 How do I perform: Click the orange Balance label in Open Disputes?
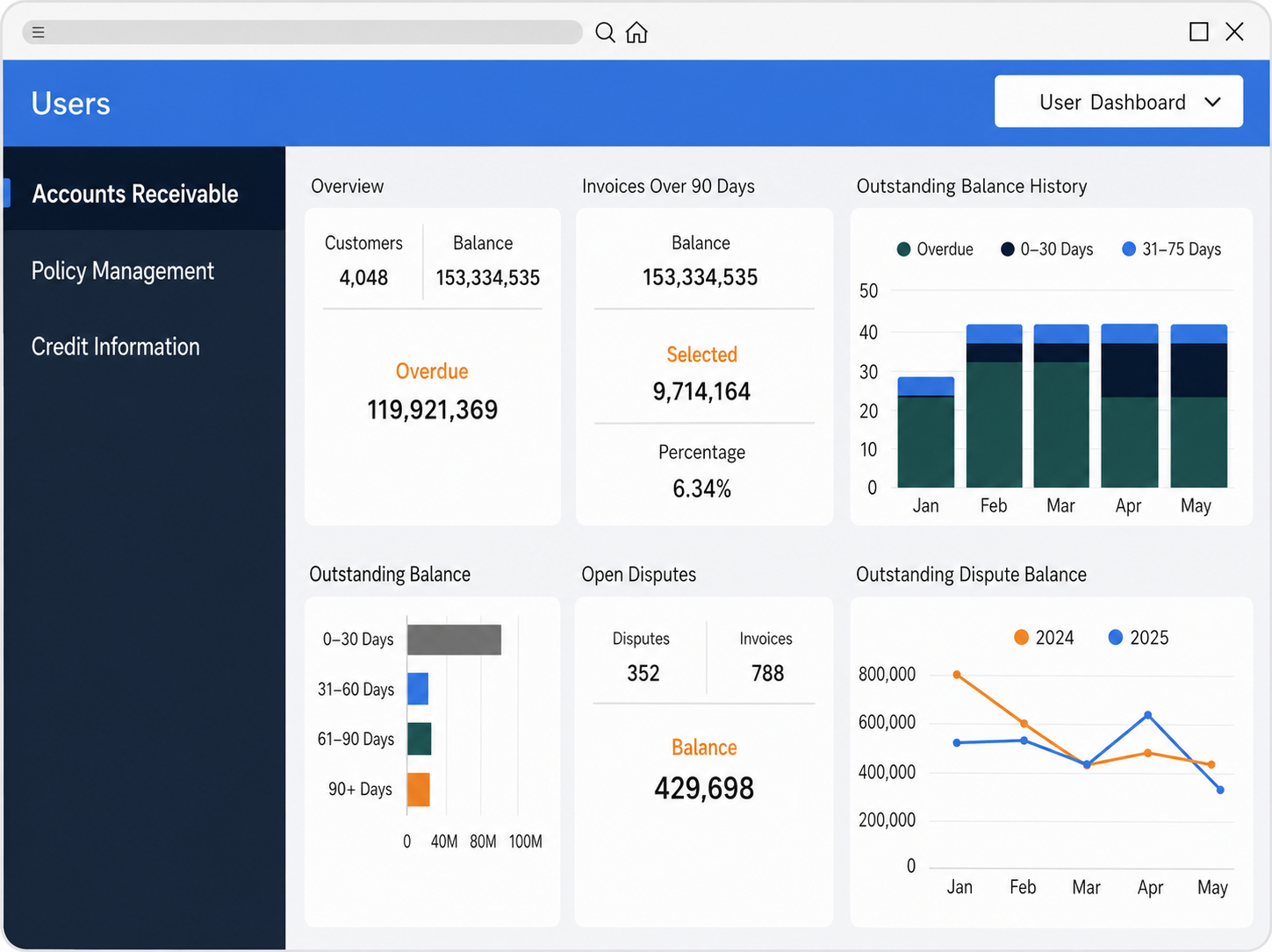704,748
